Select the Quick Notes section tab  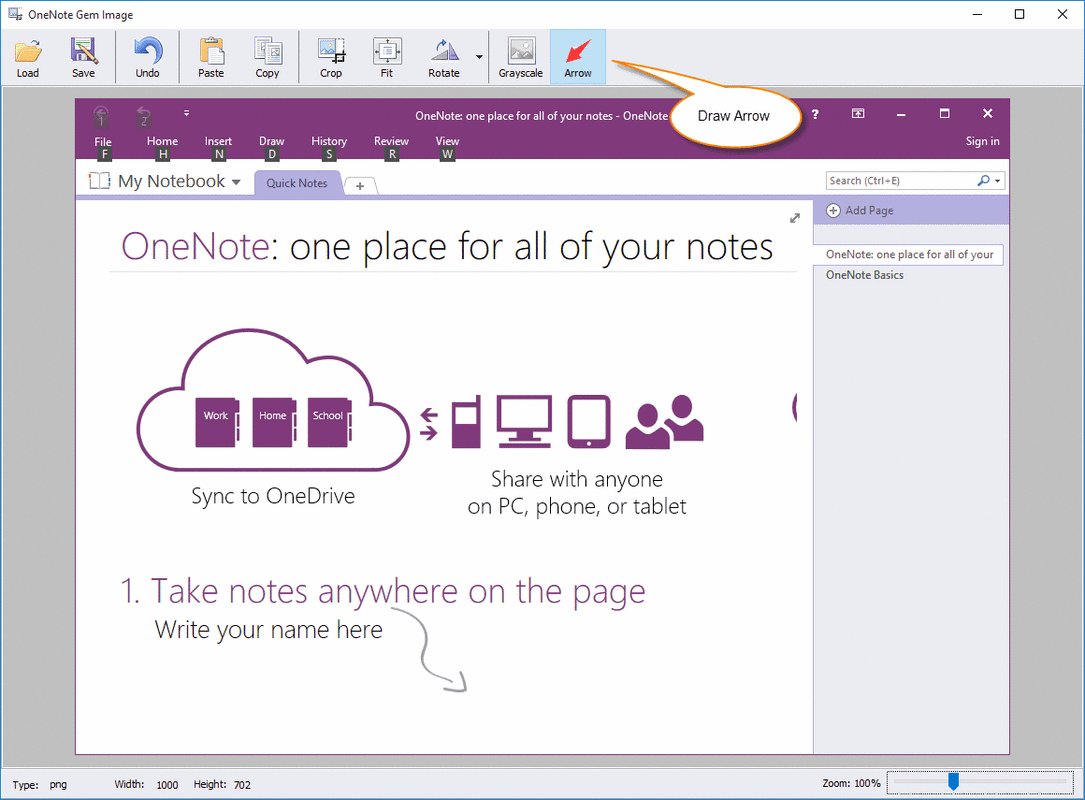coord(297,183)
